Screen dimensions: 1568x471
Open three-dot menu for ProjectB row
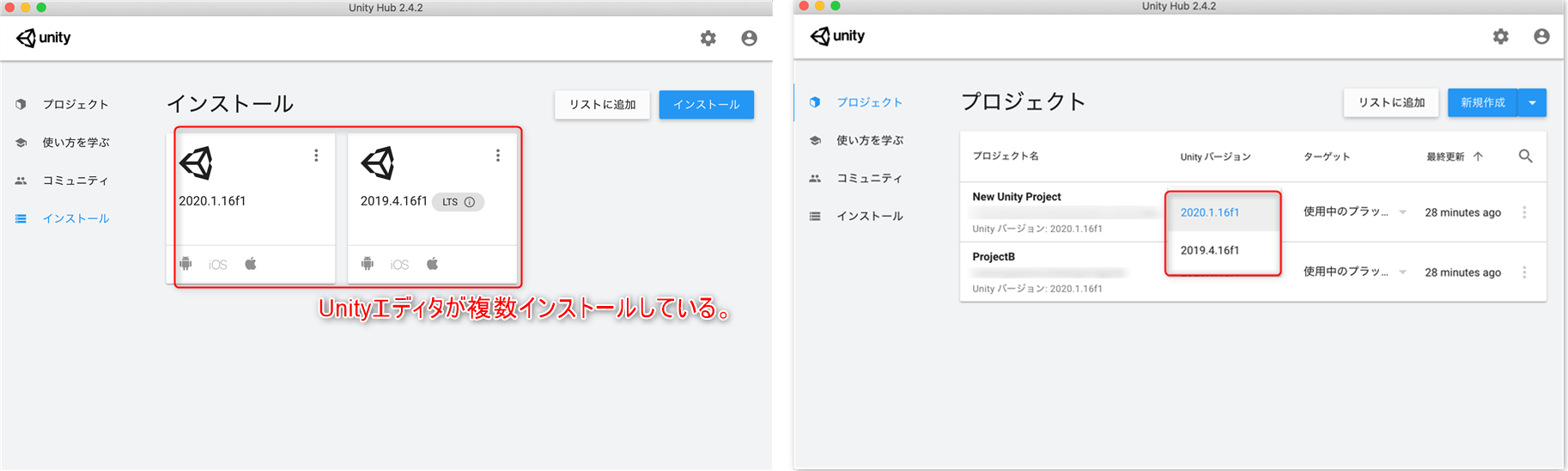(x=1524, y=272)
